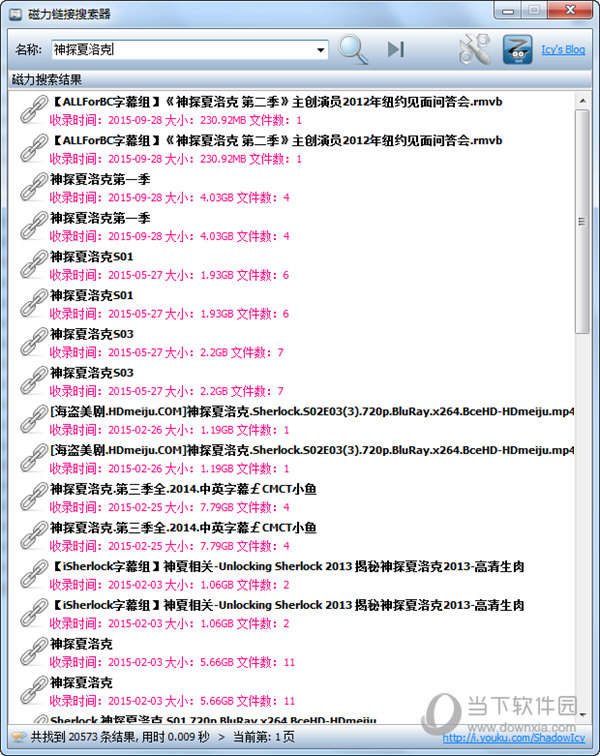This screenshot has height=756, width=600.
Task: Expand the 名称 search history dropdown arrow
Action: click(320, 50)
